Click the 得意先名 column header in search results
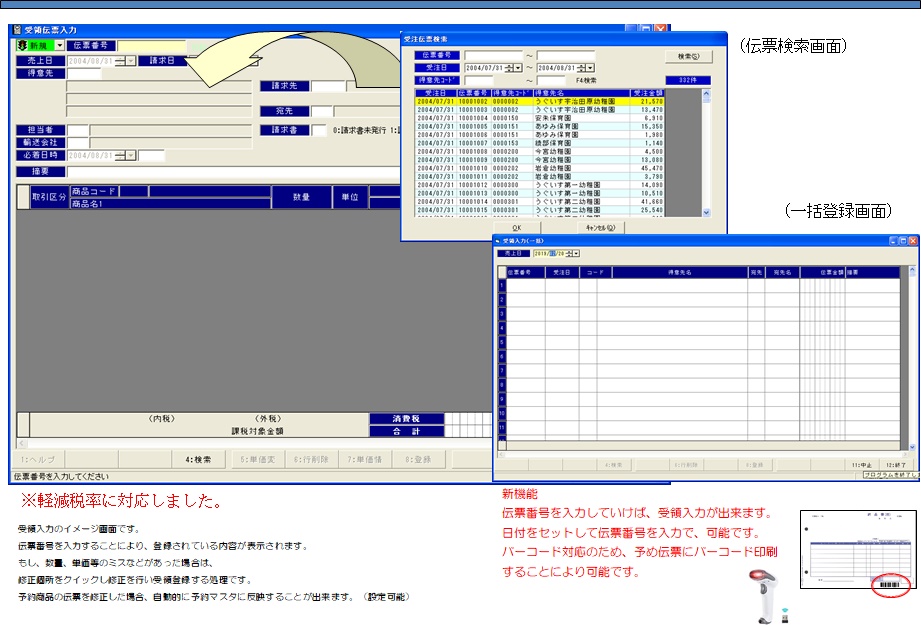 pyautogui.click(x=581, y=93)
